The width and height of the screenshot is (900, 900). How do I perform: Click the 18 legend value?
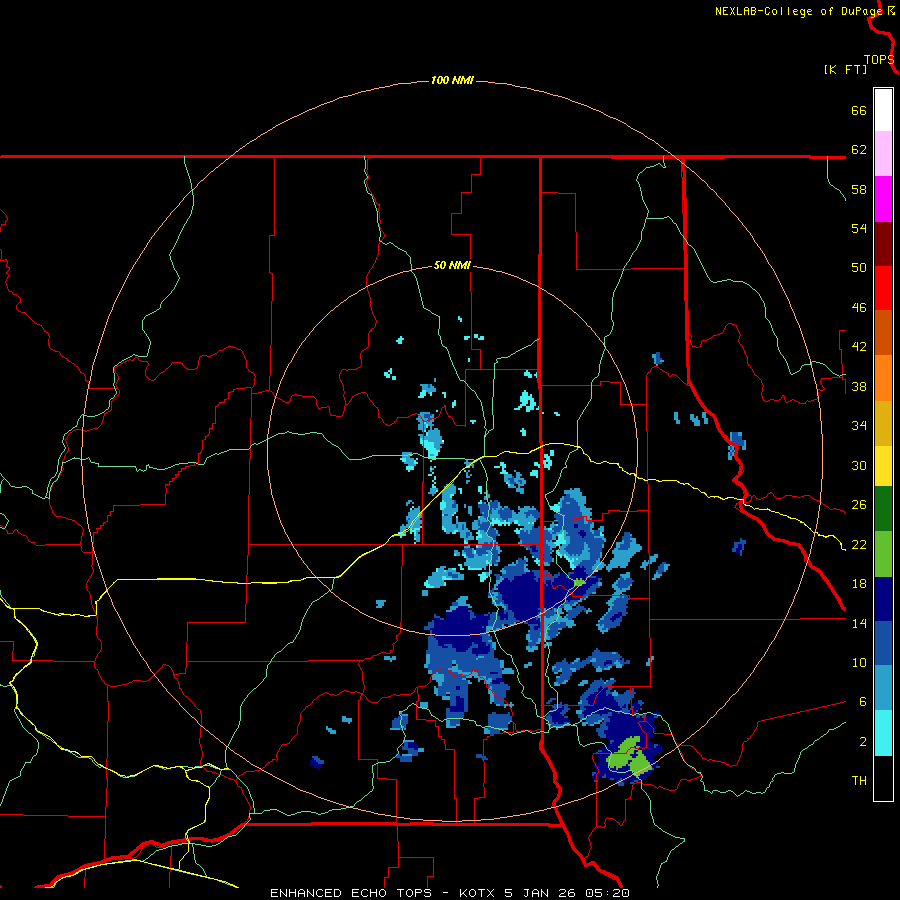(x=859, y=584)
